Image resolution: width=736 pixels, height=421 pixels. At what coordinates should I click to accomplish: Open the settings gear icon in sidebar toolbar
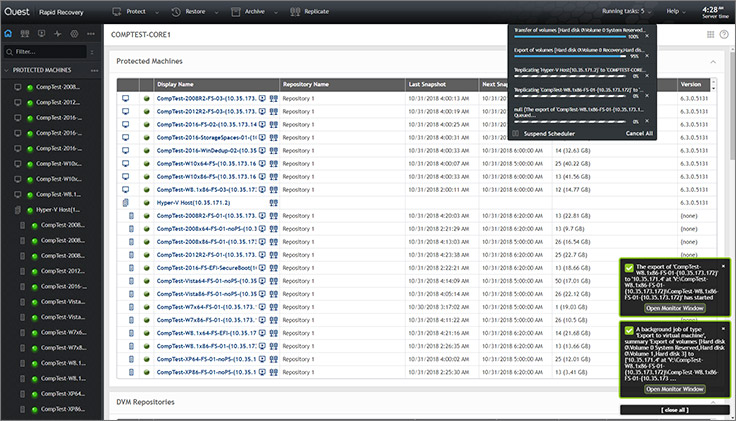tap(74, 34)
